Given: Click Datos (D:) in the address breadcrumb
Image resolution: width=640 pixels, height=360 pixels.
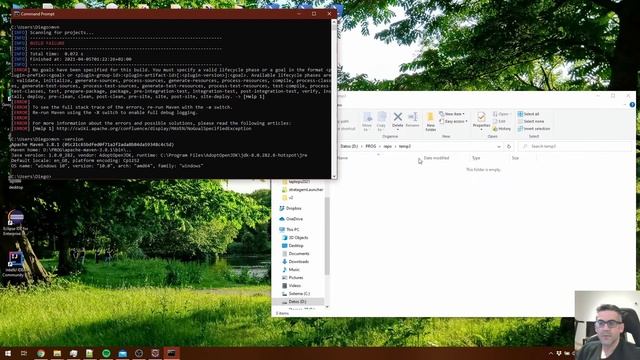Looking at the screenshot, I should [x=349, y=146].
